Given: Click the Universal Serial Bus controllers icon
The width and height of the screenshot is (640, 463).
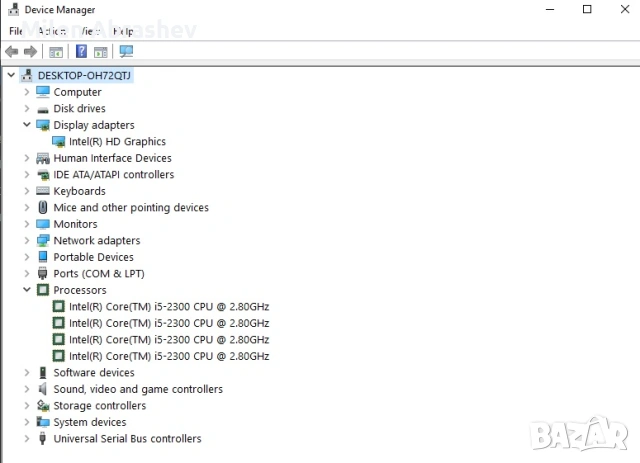Looking at the screenshot, I should point(43,439).
